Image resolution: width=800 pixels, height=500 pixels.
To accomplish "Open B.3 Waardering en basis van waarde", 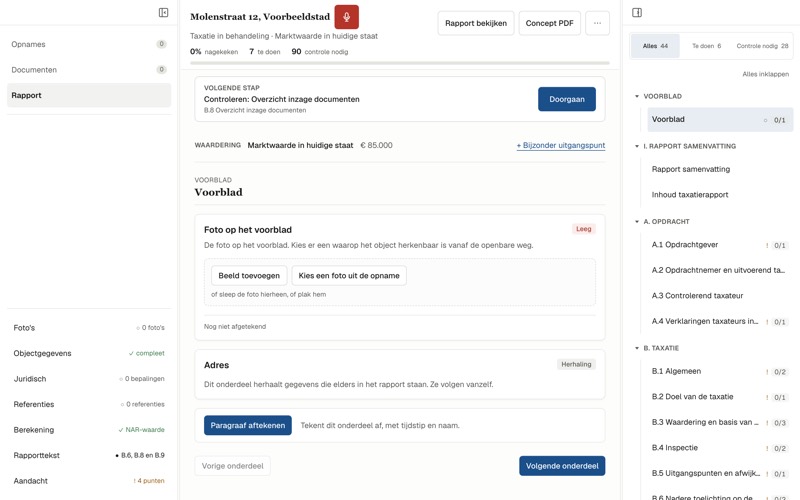I will [720, 422].
